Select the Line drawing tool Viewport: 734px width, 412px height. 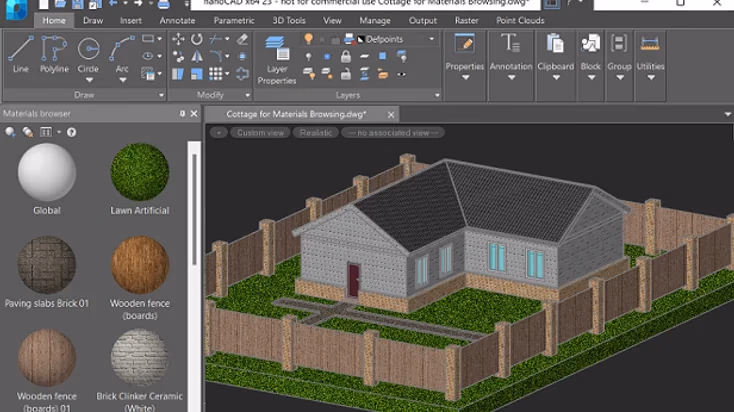(x=21, y=54)
